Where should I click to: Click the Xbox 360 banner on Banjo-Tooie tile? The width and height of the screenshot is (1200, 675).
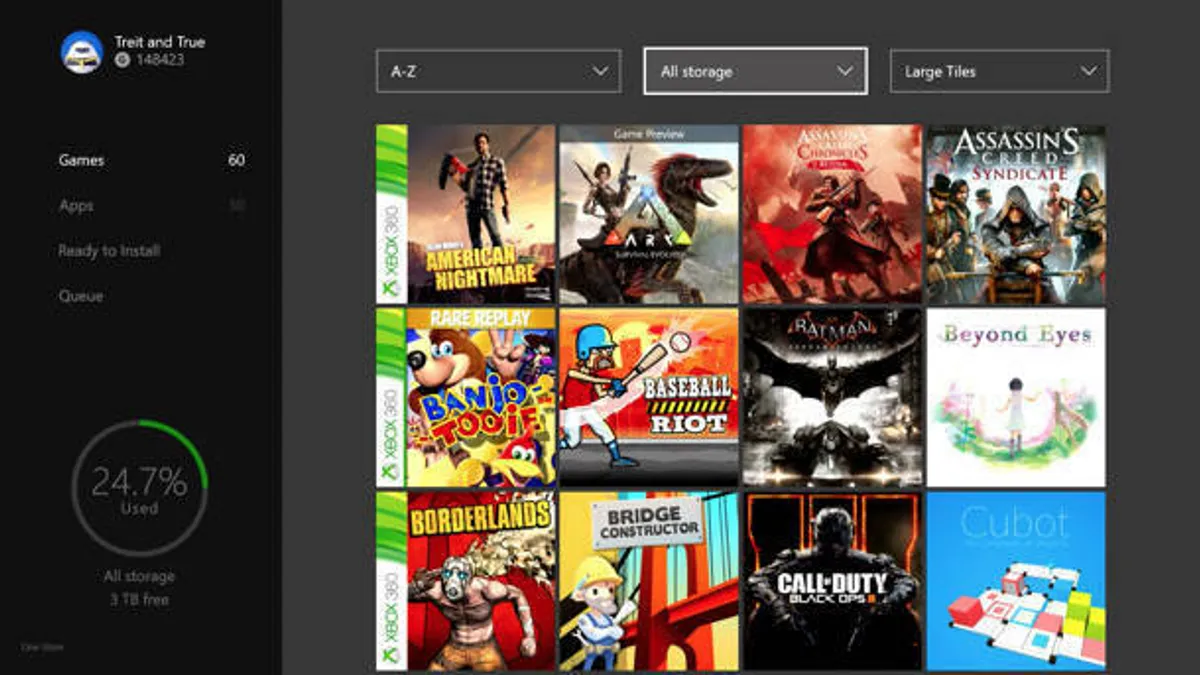point(388,398)
